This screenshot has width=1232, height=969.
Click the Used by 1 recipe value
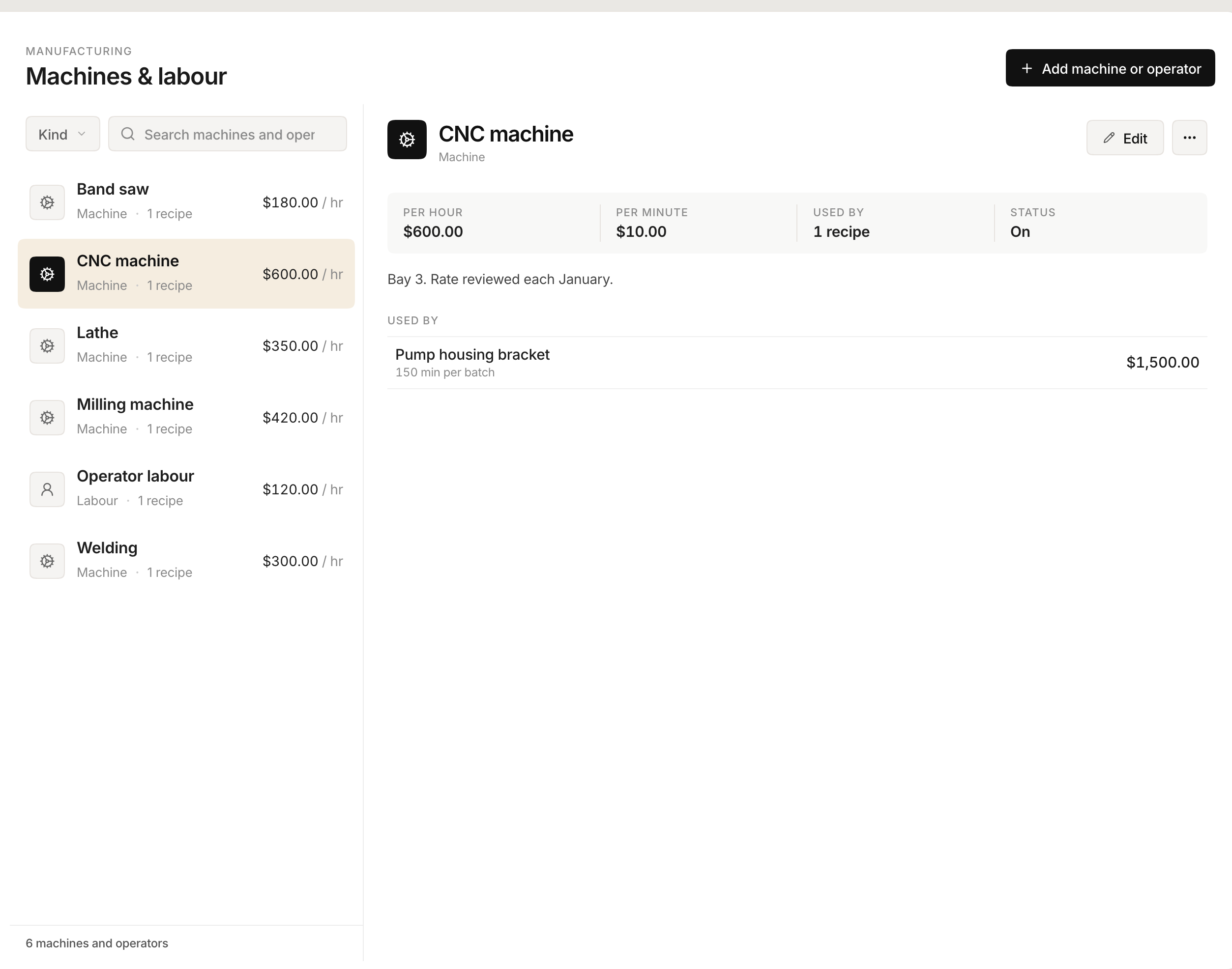pyautogui.click(x=841, y=231)
